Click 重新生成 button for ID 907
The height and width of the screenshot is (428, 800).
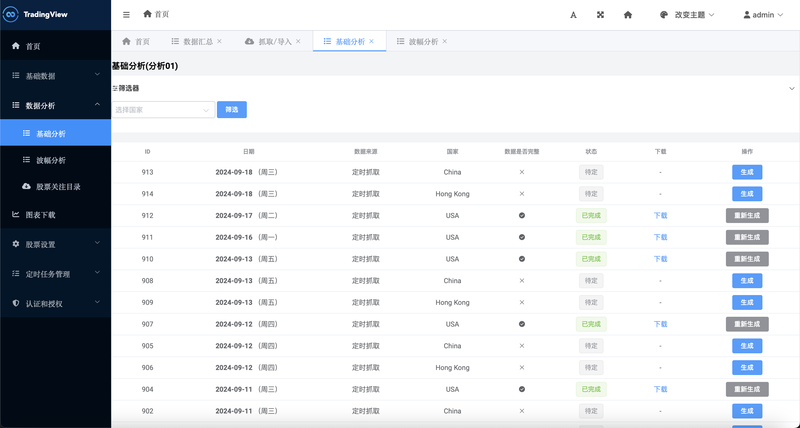point(747,324)
